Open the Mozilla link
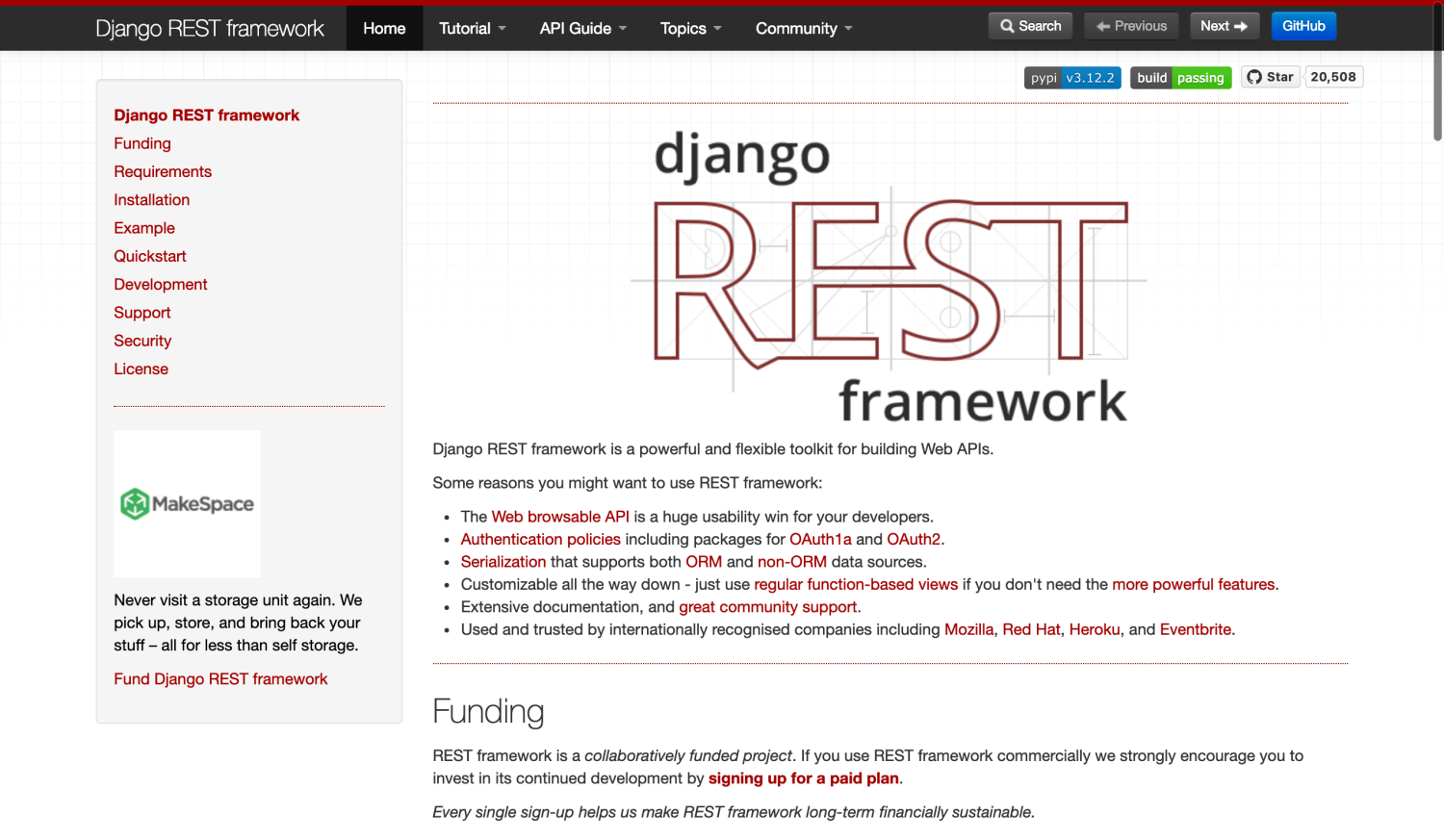 coord(968,629)
